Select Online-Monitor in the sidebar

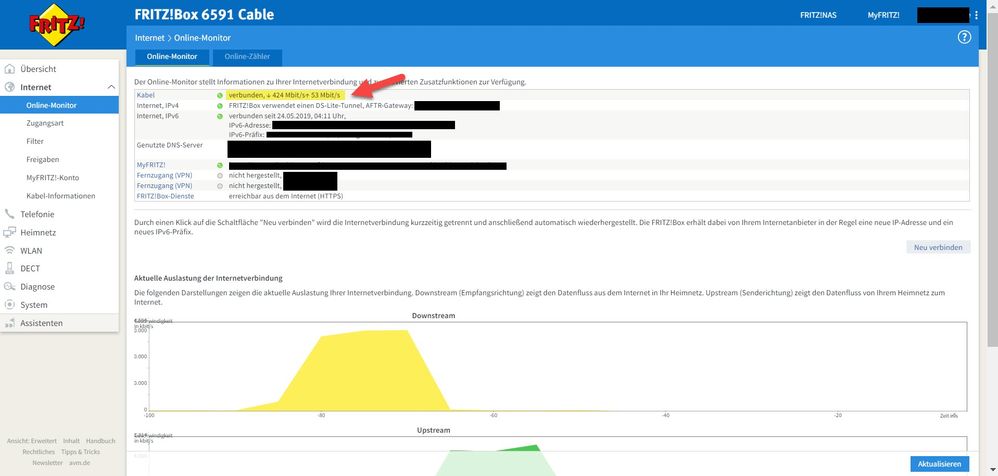point(59,105)
